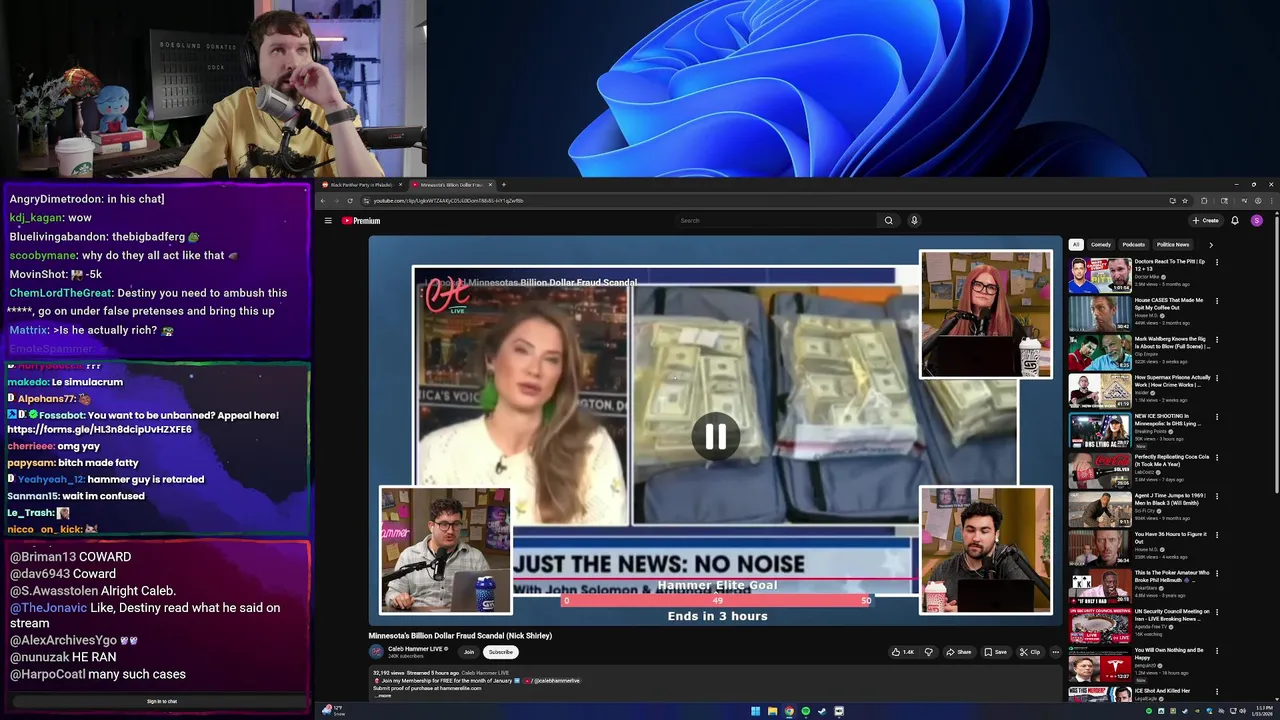Open options menu for Perfectly Replicating Coca Cola

(x=1217, y=457)
